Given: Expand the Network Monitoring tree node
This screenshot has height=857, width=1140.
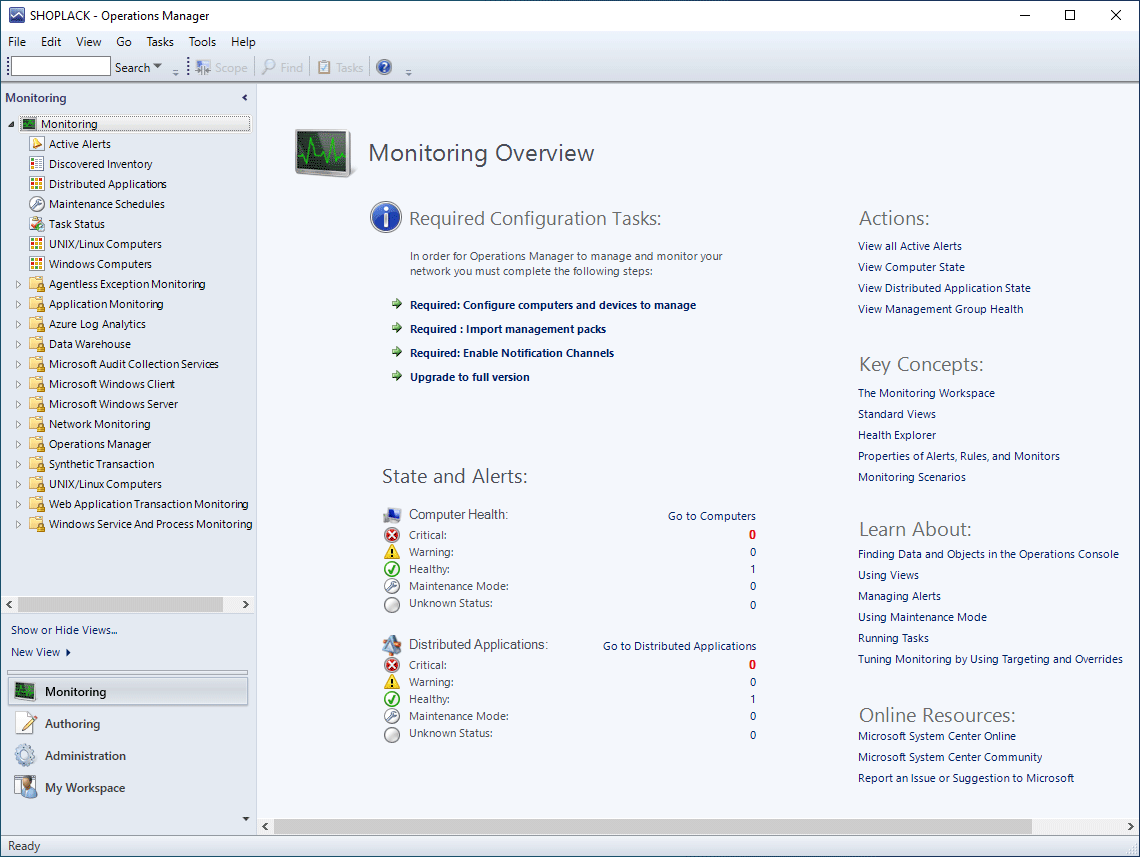Looking at the screenshot, I should click(x=18, y=424).
